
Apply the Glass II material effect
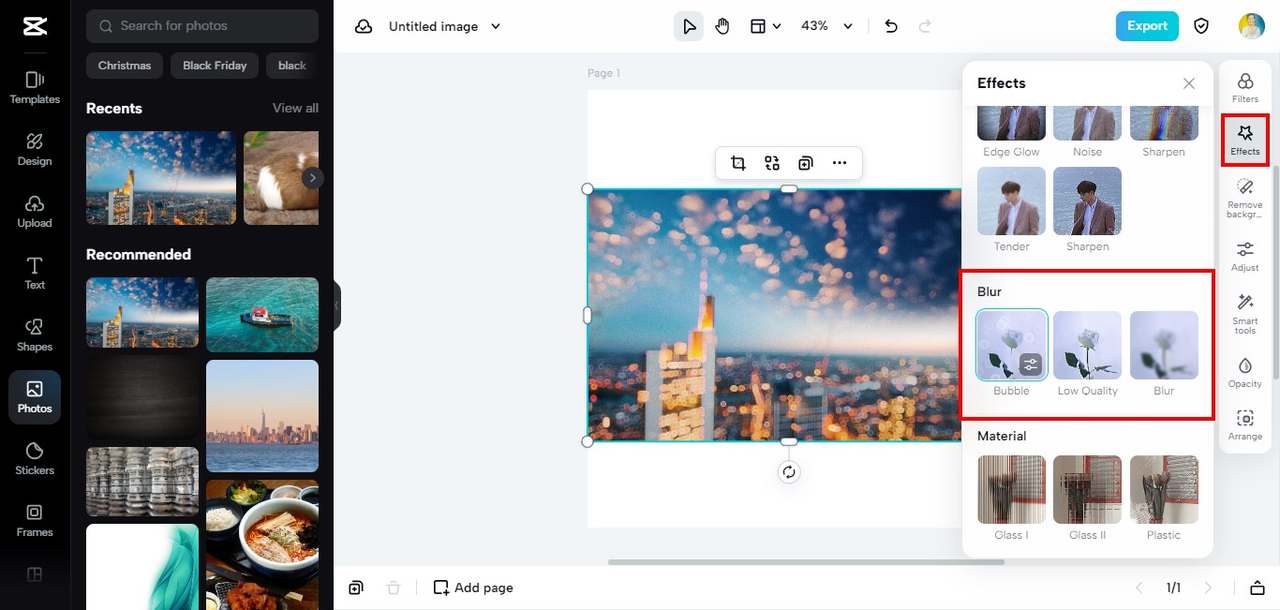point(1087,490)
